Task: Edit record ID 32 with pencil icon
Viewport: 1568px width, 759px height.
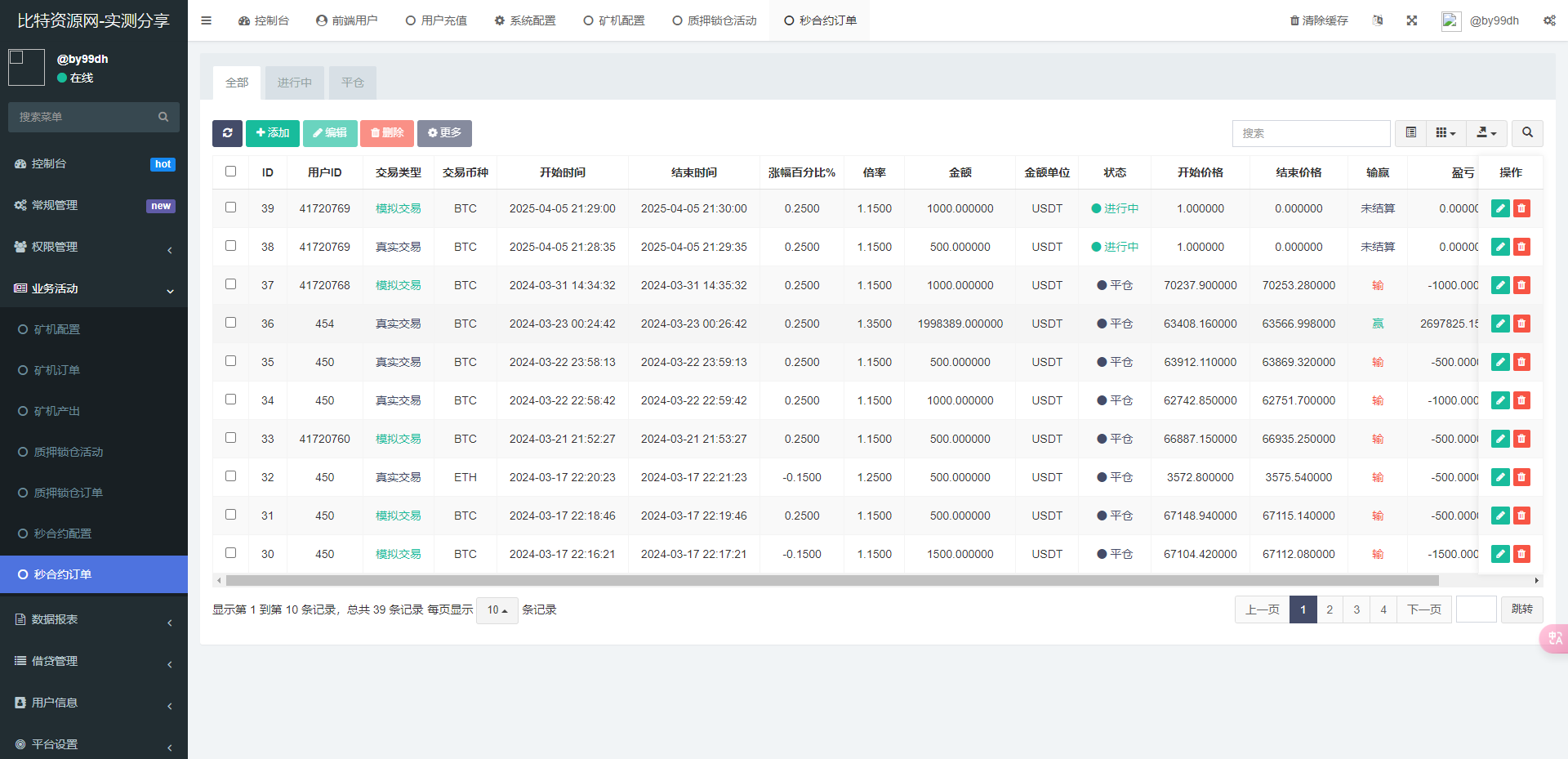Action: coord(1500,477)
